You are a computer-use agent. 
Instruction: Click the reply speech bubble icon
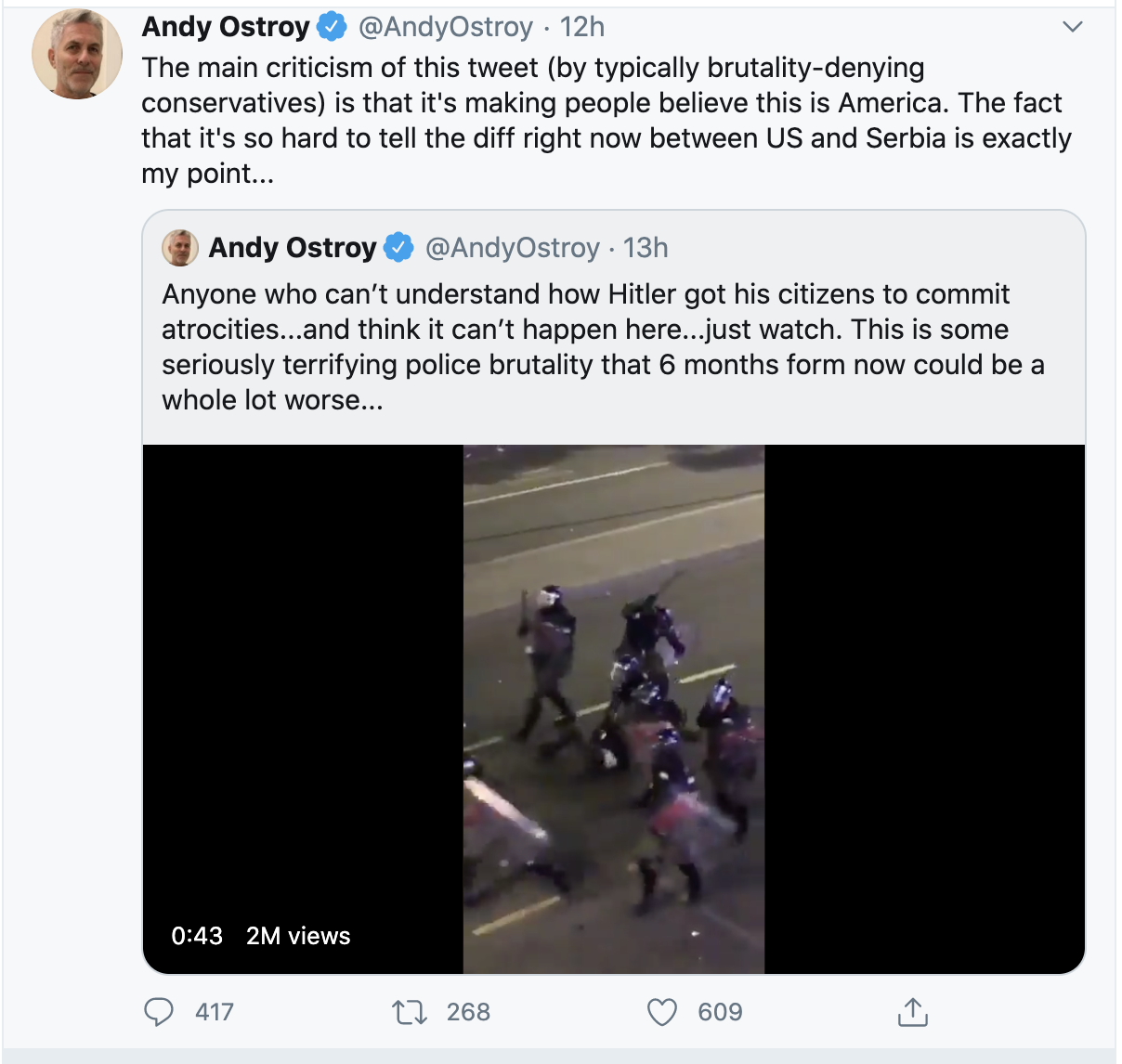click(159, 1012)
